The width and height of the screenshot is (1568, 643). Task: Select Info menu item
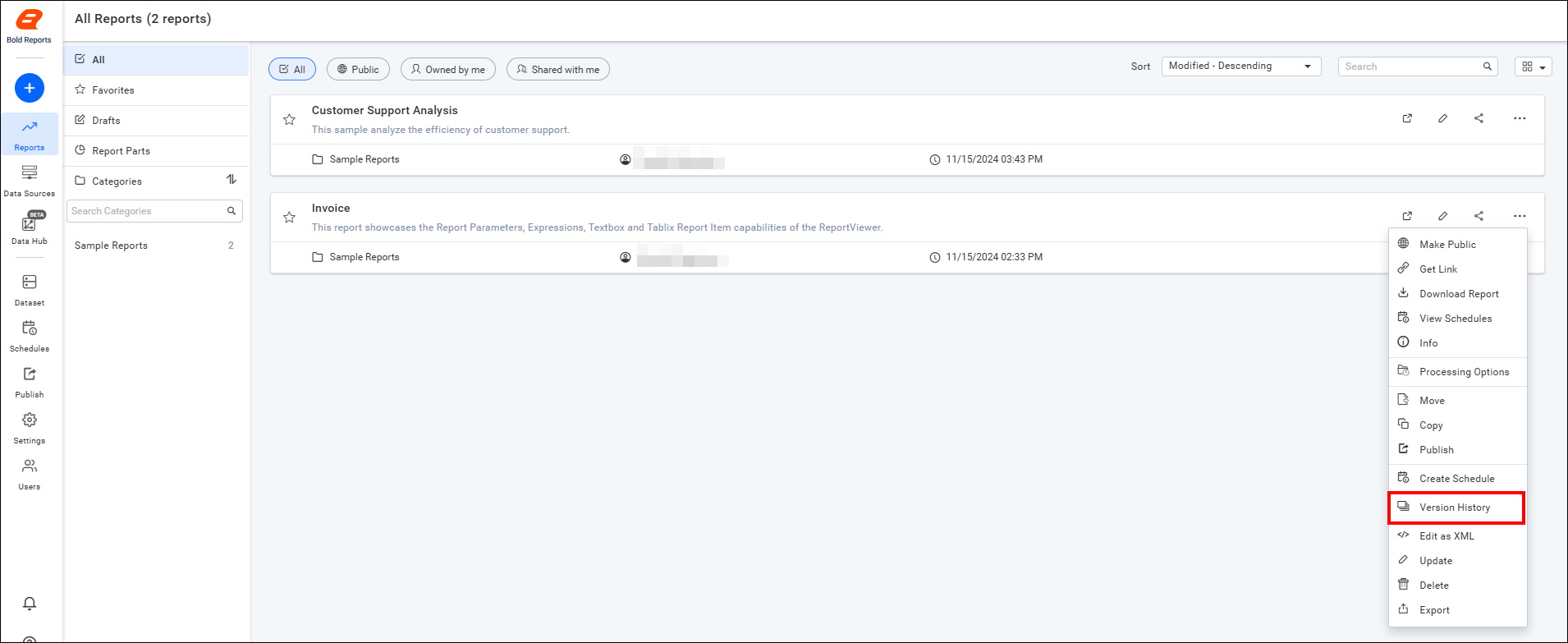click(x=1457, y=343)
